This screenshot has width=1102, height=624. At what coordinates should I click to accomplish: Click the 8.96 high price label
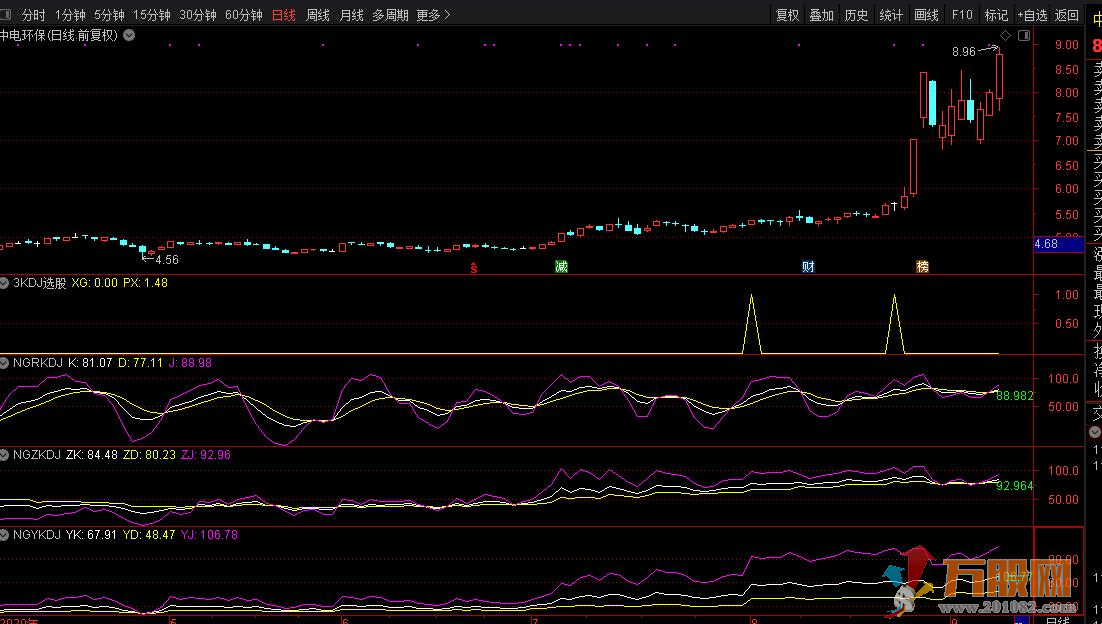coord(963,51)
